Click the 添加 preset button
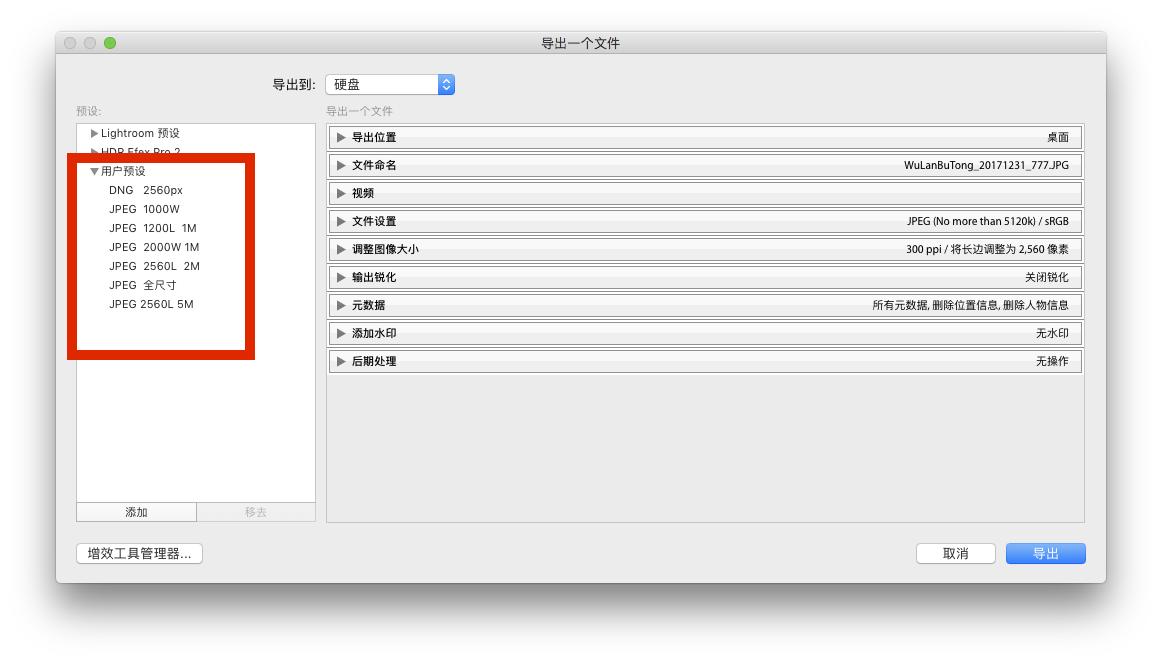This screenshot has width=1162, height=663. coord(136,511)
